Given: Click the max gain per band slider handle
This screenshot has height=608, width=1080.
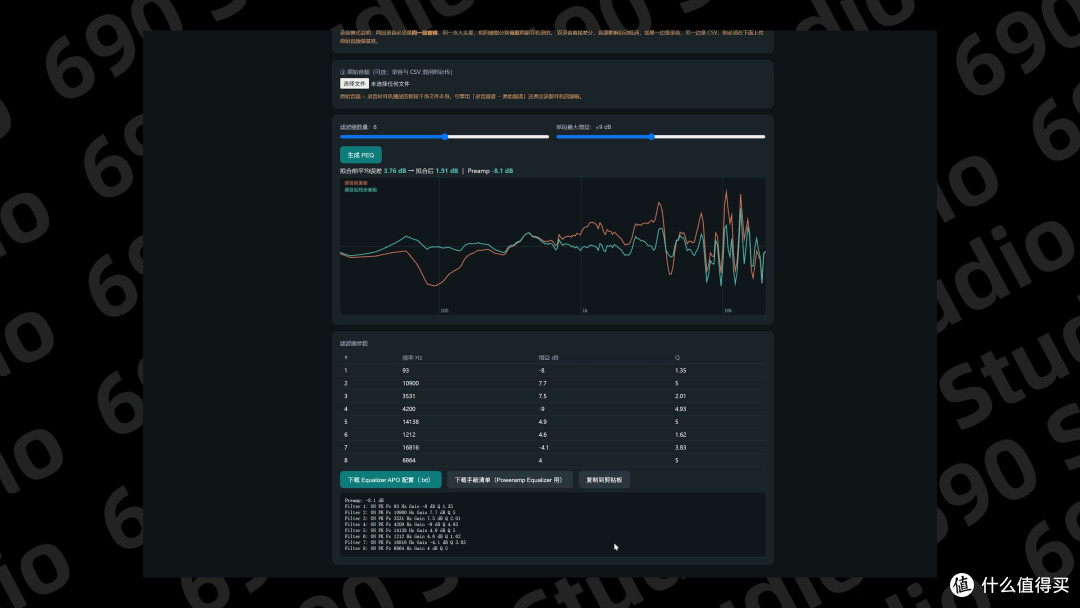Looking at the screenshot, I should pyautogui.click(x=652, y=137).
